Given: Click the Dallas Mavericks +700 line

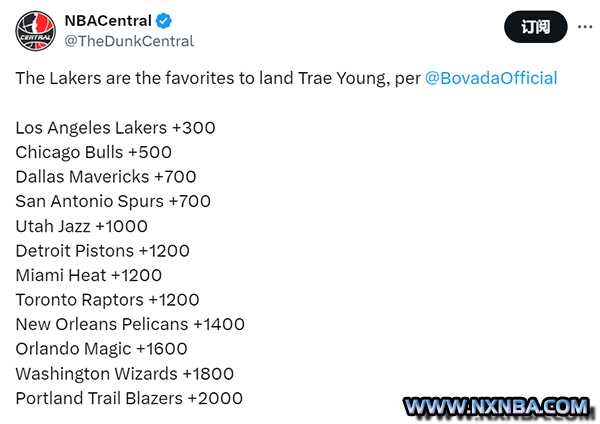Looking at the screenshot, I should point(106,177).
